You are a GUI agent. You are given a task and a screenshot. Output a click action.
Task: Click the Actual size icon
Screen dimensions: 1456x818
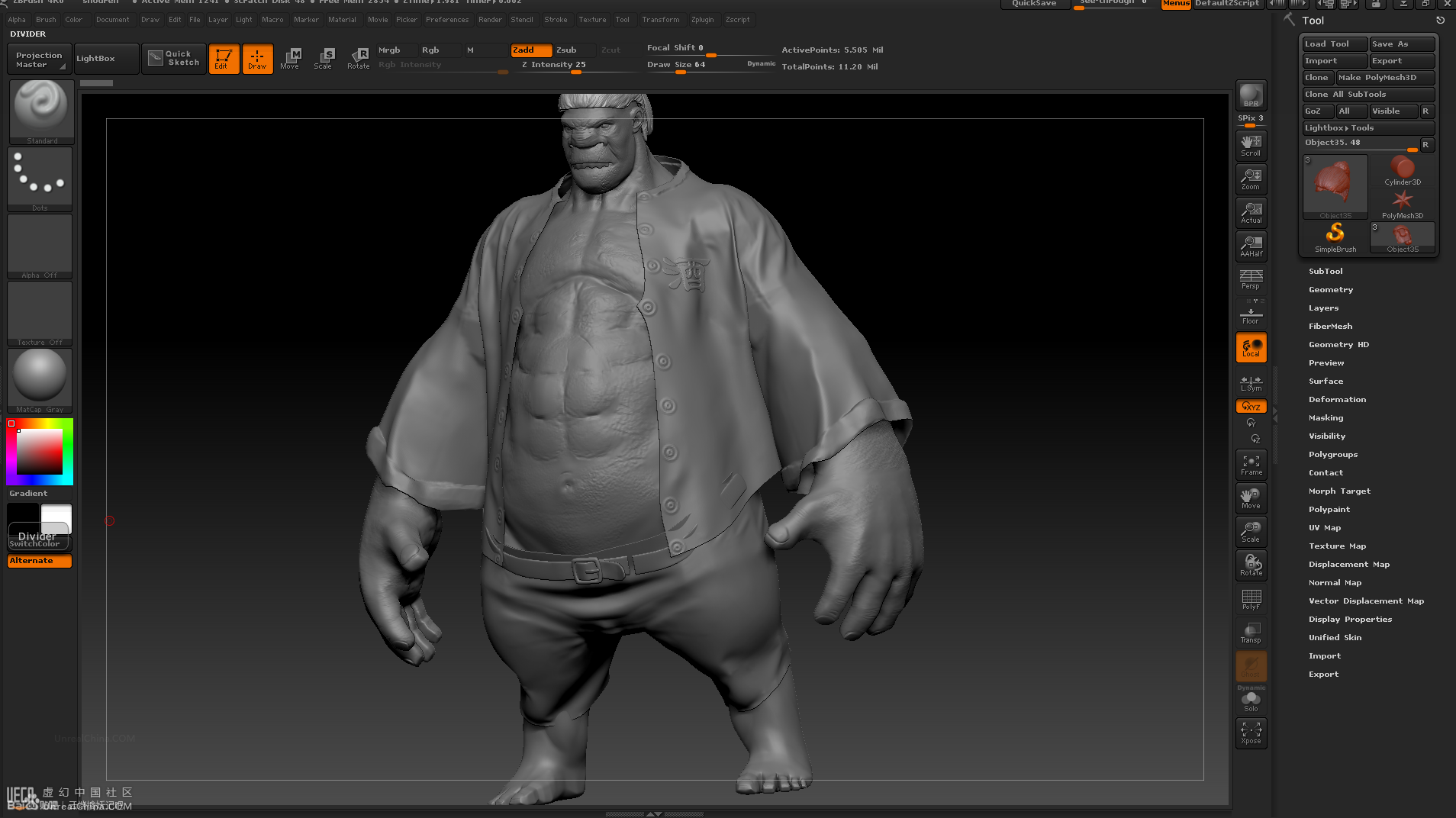1251,212
